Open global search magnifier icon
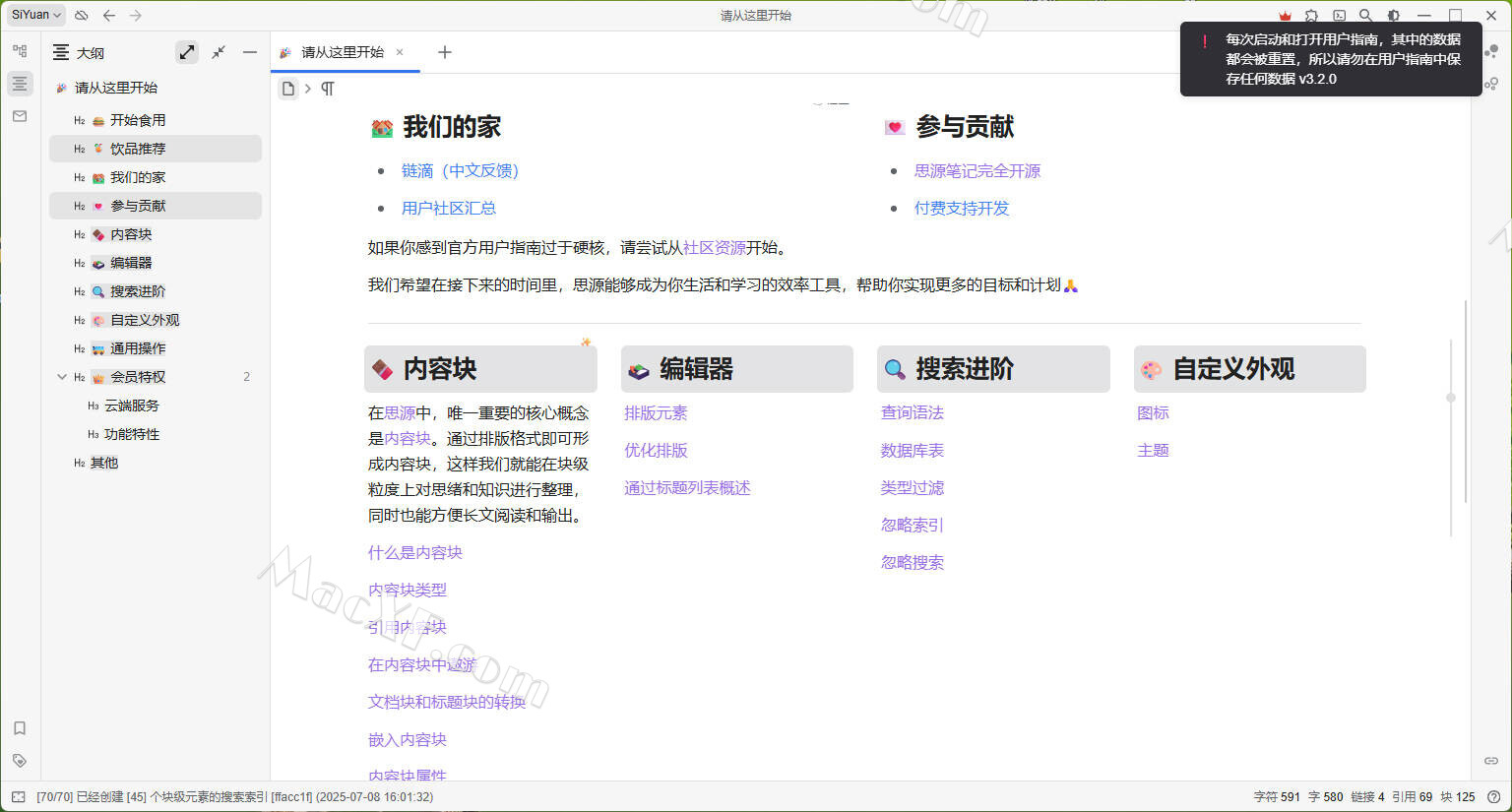This screenshot has height=812, width=1512. click(1365, 16)
